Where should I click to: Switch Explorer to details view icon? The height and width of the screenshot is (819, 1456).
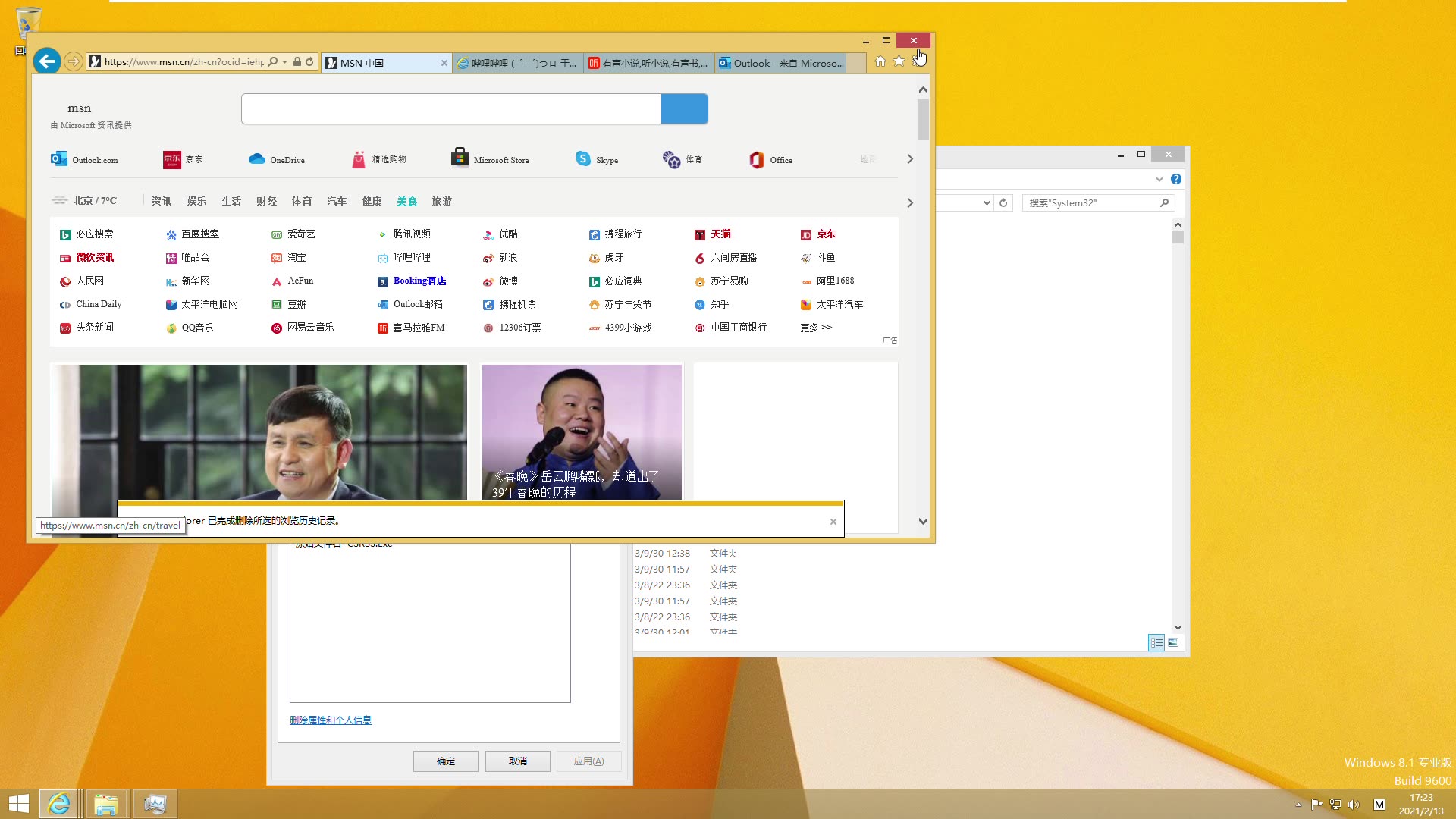tap(1156, 643)
